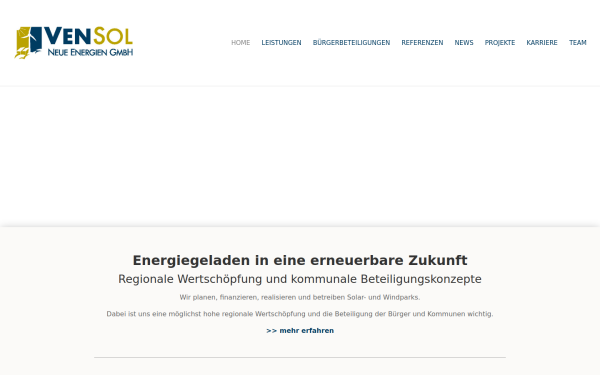Viewport: 600px width, 375px height.
Task: Click the text 'Wir planen, finanzieren, realisieren...'
Action: click(300, 297)
